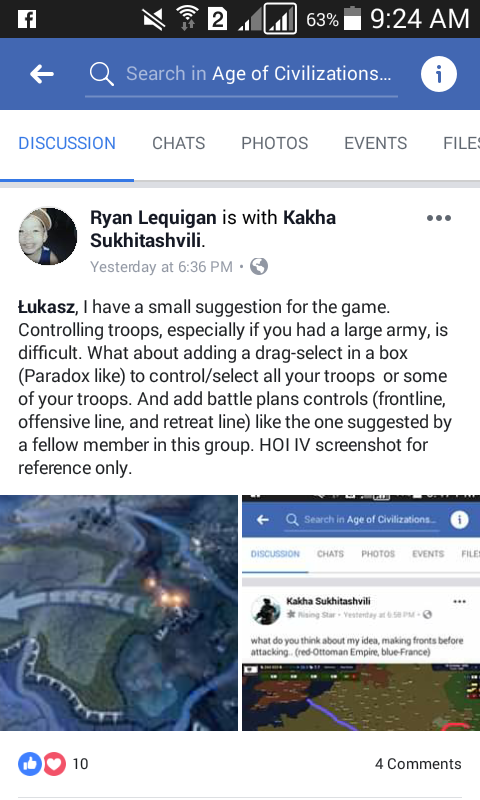Tap the red heart reaction icon
The height and width of the screenshot is (800, 480).
(x=54, y=764)
